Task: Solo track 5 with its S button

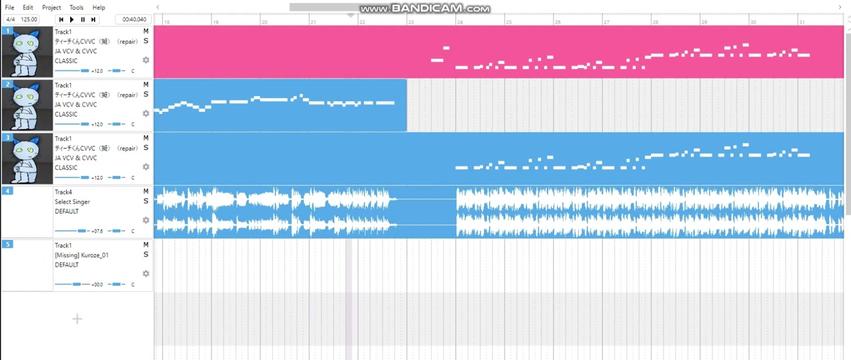Action: point(145,254)
